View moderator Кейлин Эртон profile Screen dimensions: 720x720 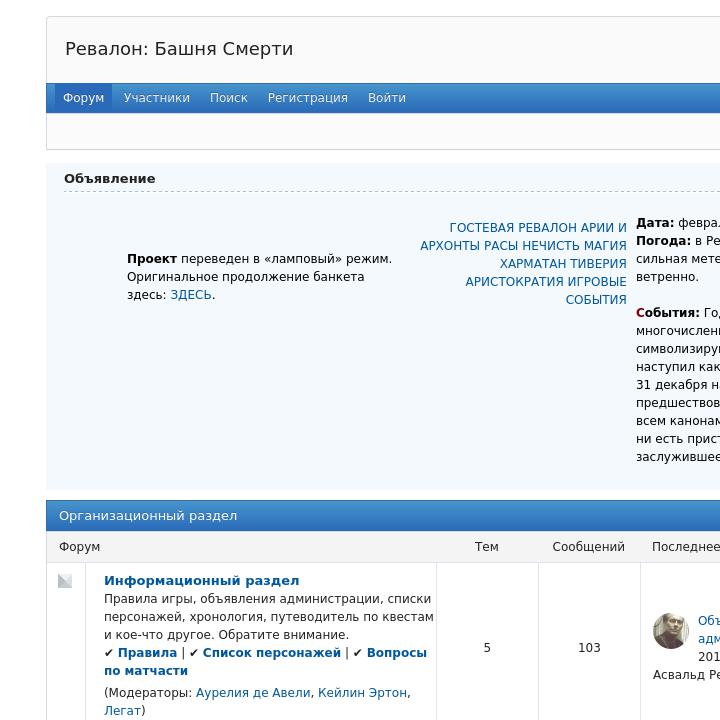[362, 693]
